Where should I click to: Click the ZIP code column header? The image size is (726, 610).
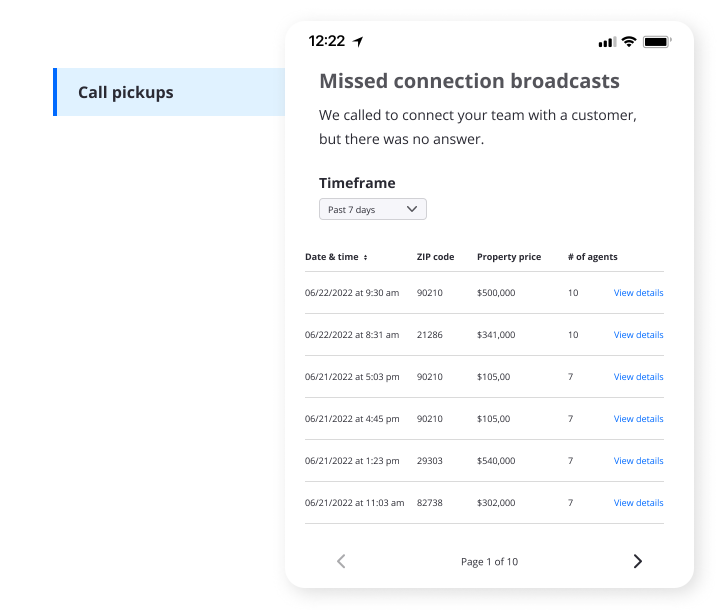[x=435, y=257]
